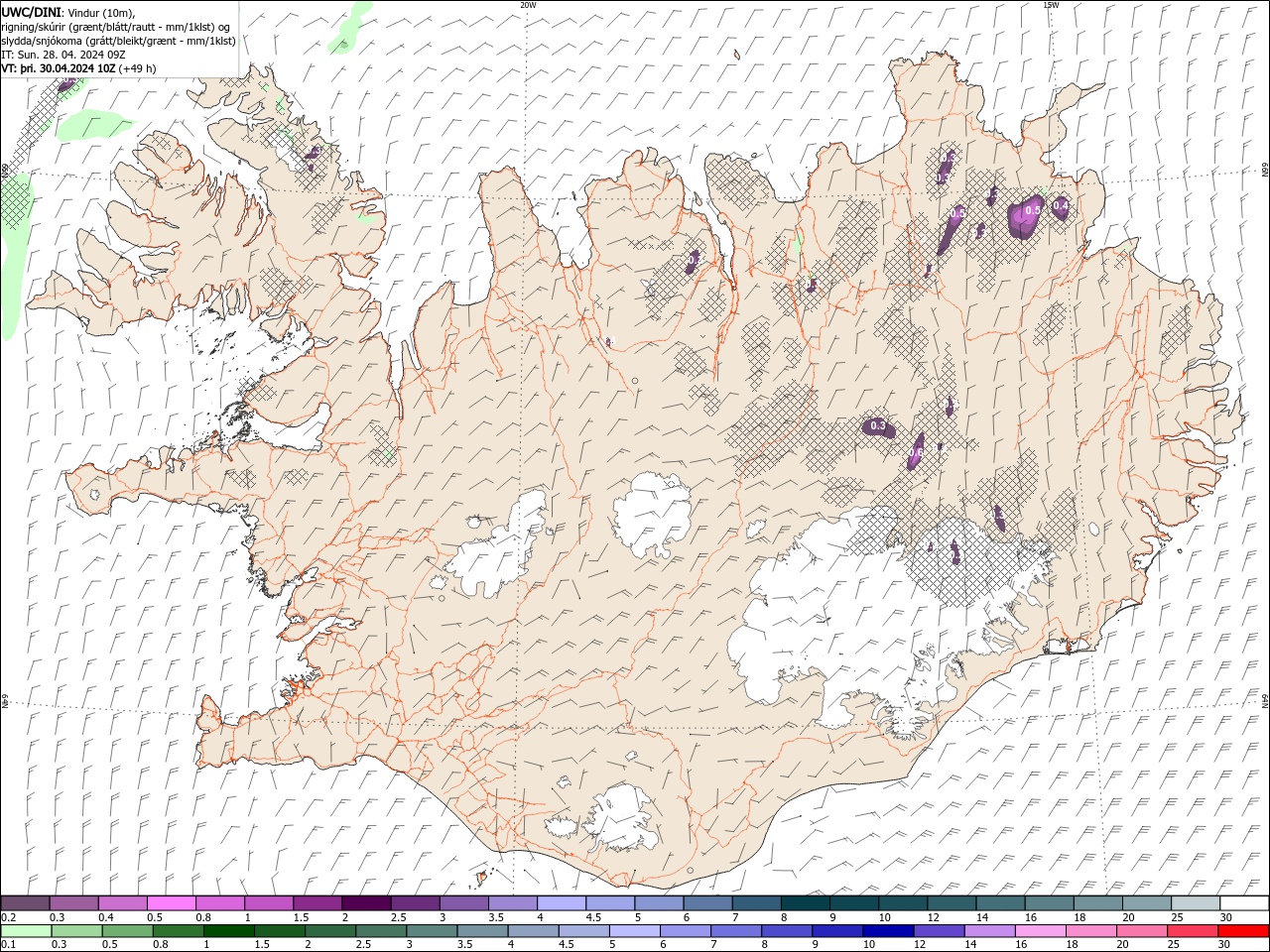
Task: Pick the bright red 30 swatch in rain legend
Action: pos(1243,930)
